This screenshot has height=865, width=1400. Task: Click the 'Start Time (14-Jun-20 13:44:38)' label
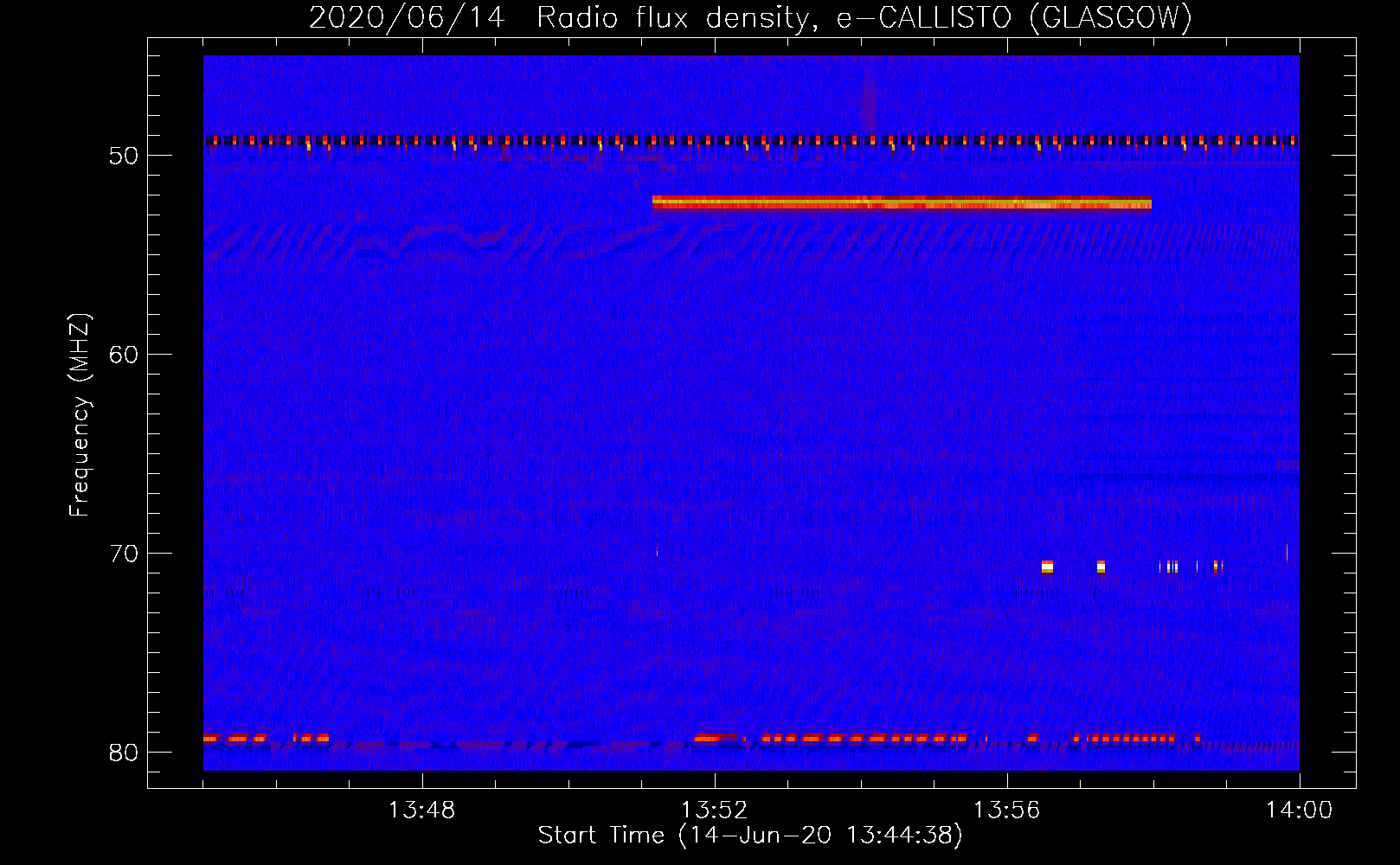(750, 836)
